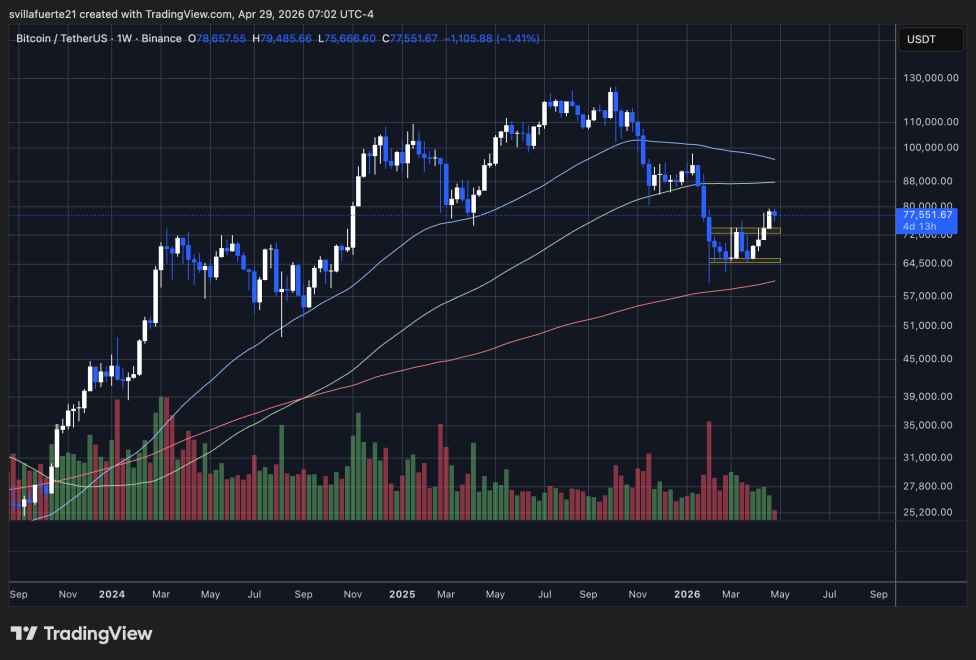This screenshot has height=660, width=976.
Task: Click the blue 77,551.67 price tag on scale
Action: click(x=925, y=214)
